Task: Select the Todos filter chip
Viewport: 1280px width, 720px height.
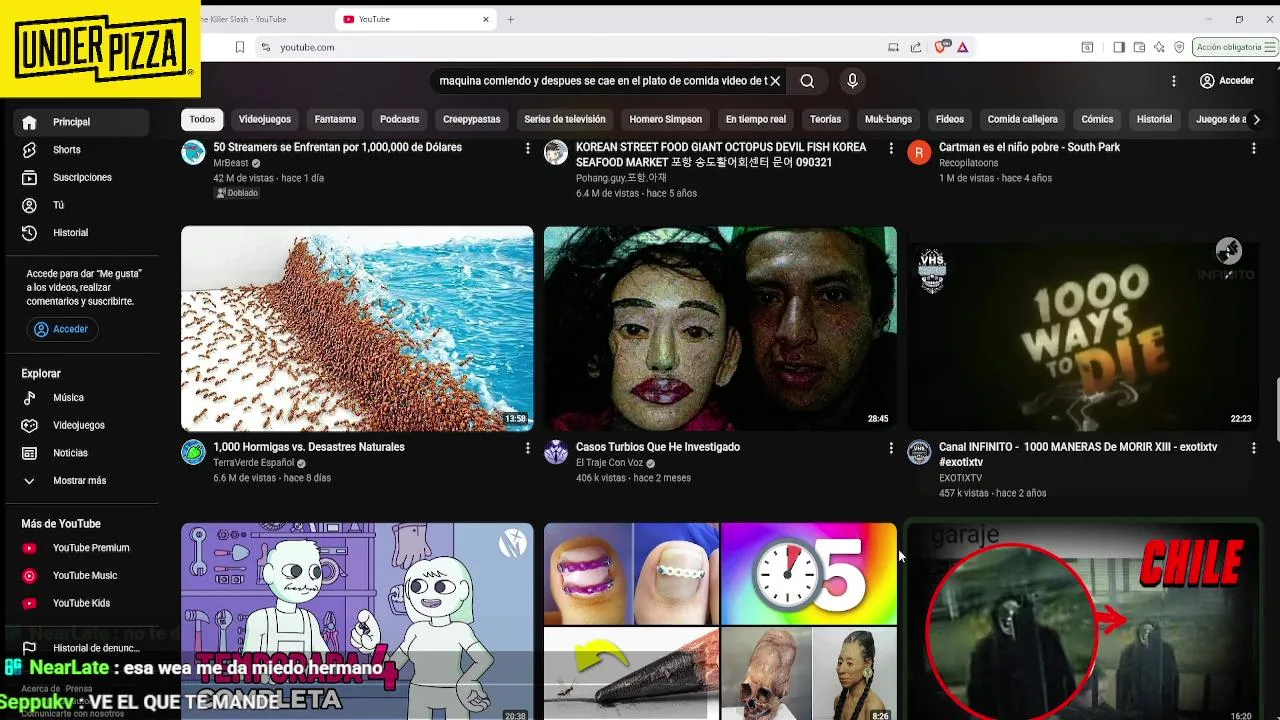Action: coord(202,119)
